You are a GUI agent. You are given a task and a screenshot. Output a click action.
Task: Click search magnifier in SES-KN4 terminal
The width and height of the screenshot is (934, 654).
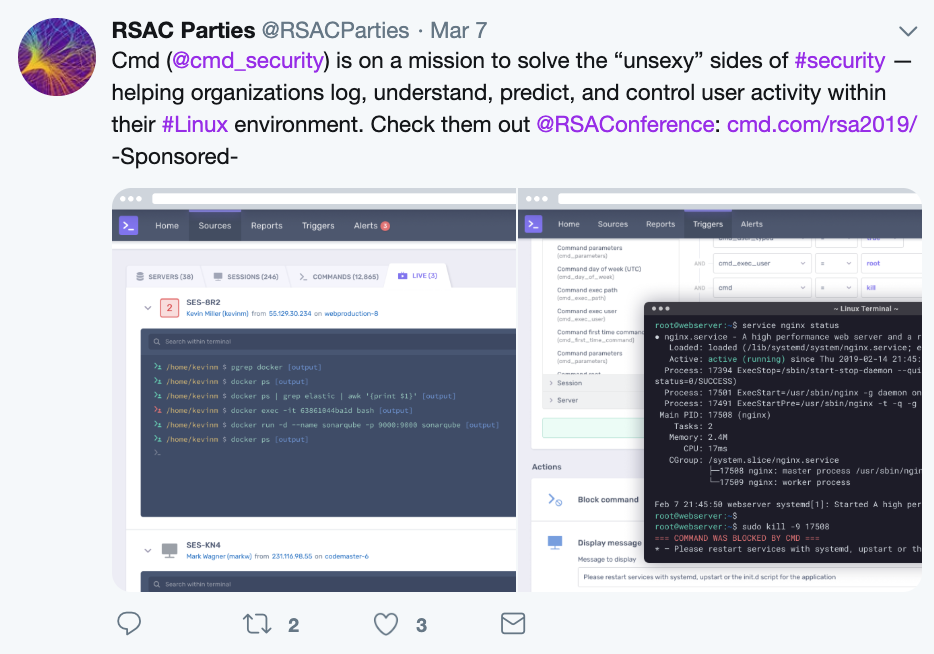pyautogui.click(x=157, y=584)
